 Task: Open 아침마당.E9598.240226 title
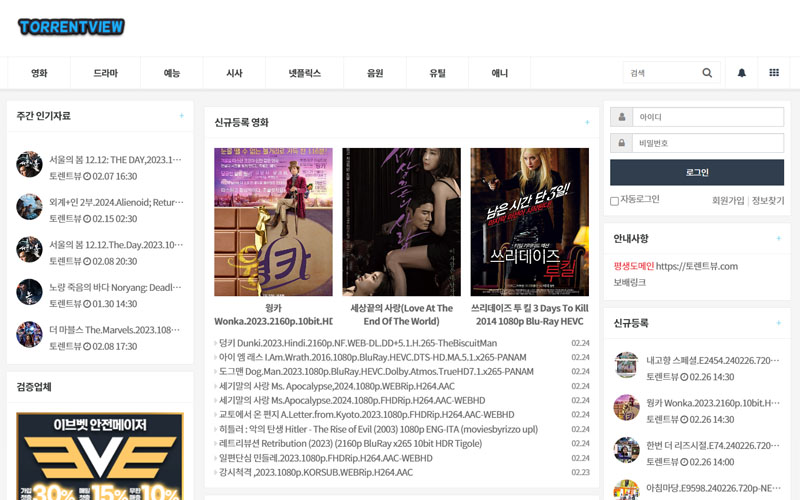(713, 488)
